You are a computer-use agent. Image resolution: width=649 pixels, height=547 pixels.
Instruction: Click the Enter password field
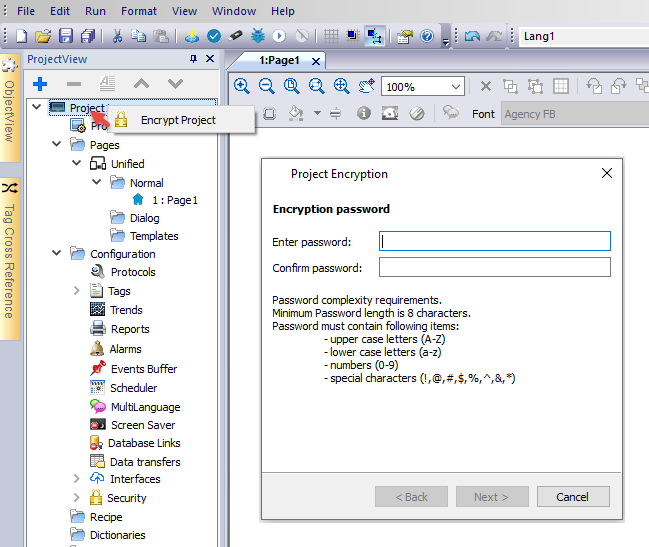(494, 241)
